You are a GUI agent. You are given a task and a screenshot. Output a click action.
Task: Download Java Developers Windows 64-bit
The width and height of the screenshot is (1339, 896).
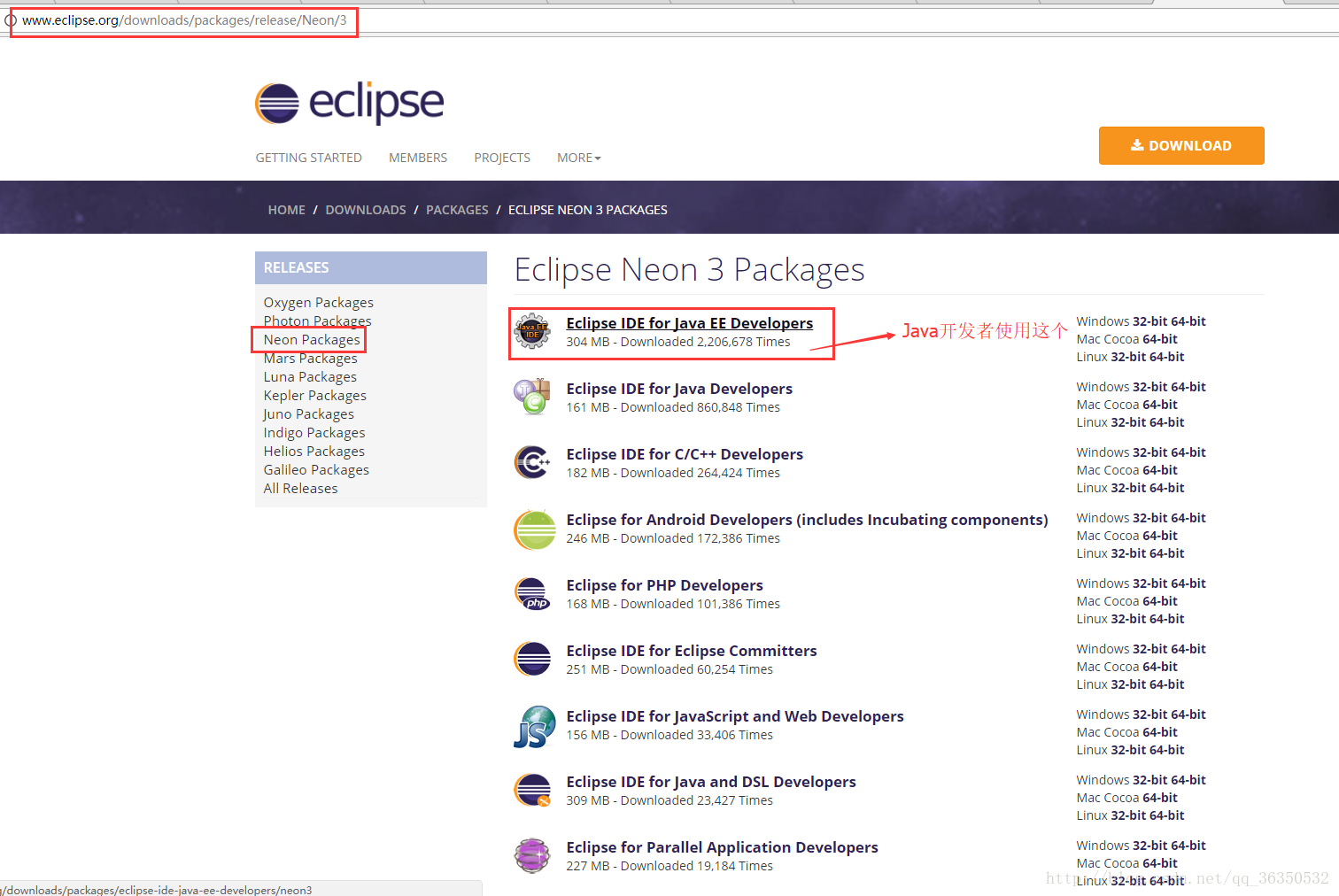pyautogui.click(x=1188, y=387)
